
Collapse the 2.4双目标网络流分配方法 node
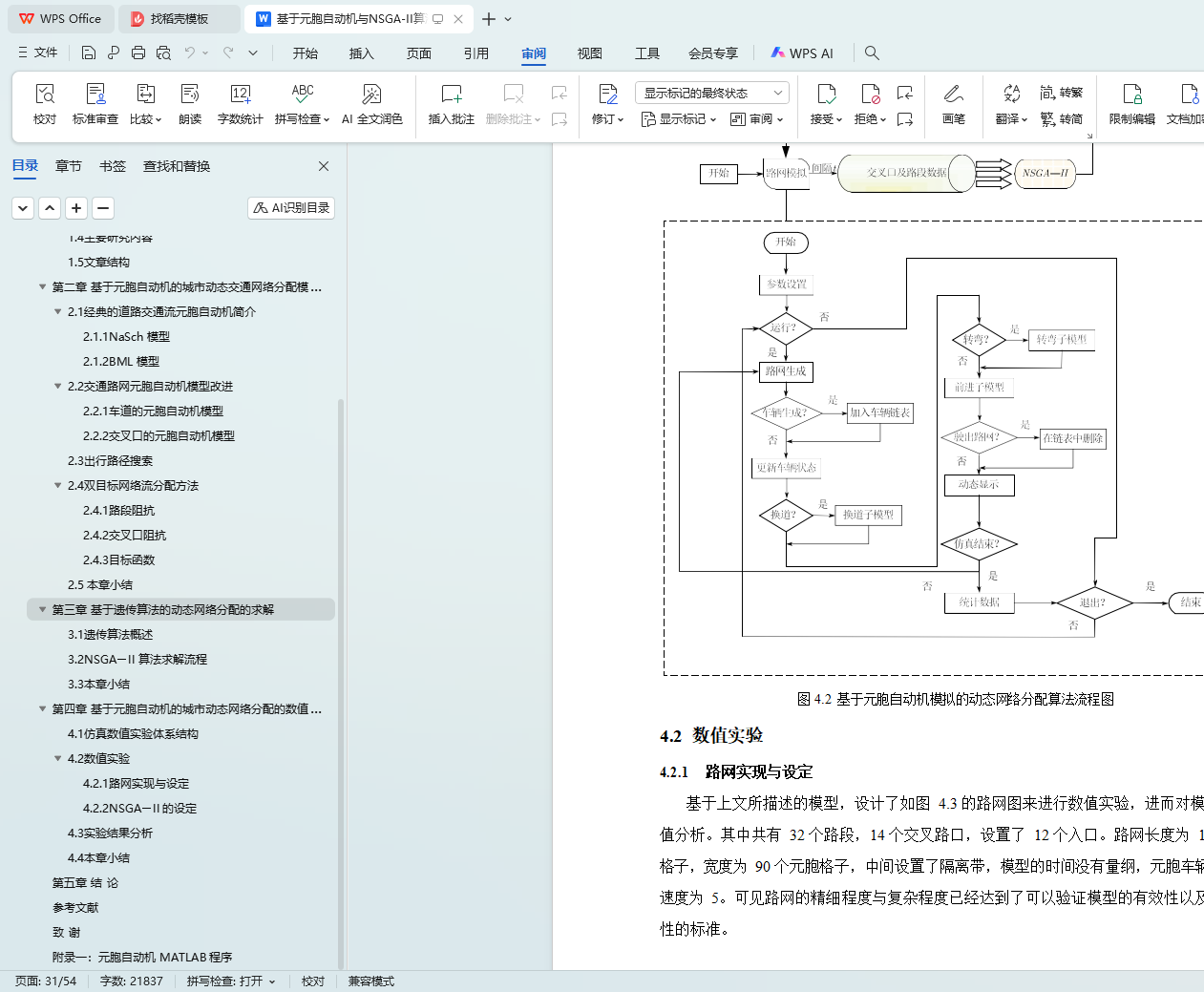click(x=58, y=485)
